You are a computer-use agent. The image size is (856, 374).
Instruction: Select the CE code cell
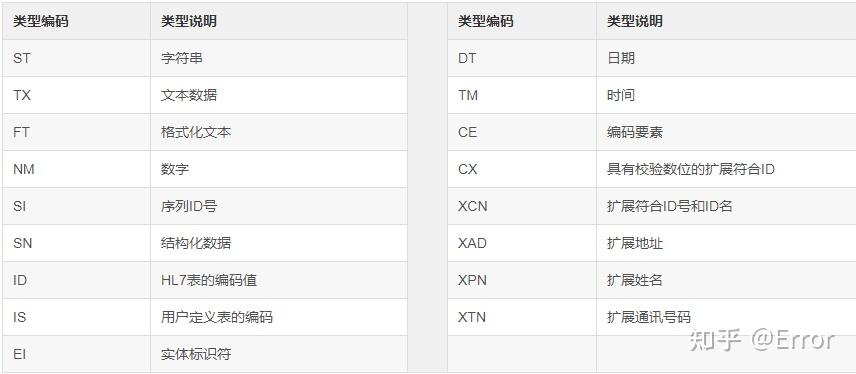point(522,132)
